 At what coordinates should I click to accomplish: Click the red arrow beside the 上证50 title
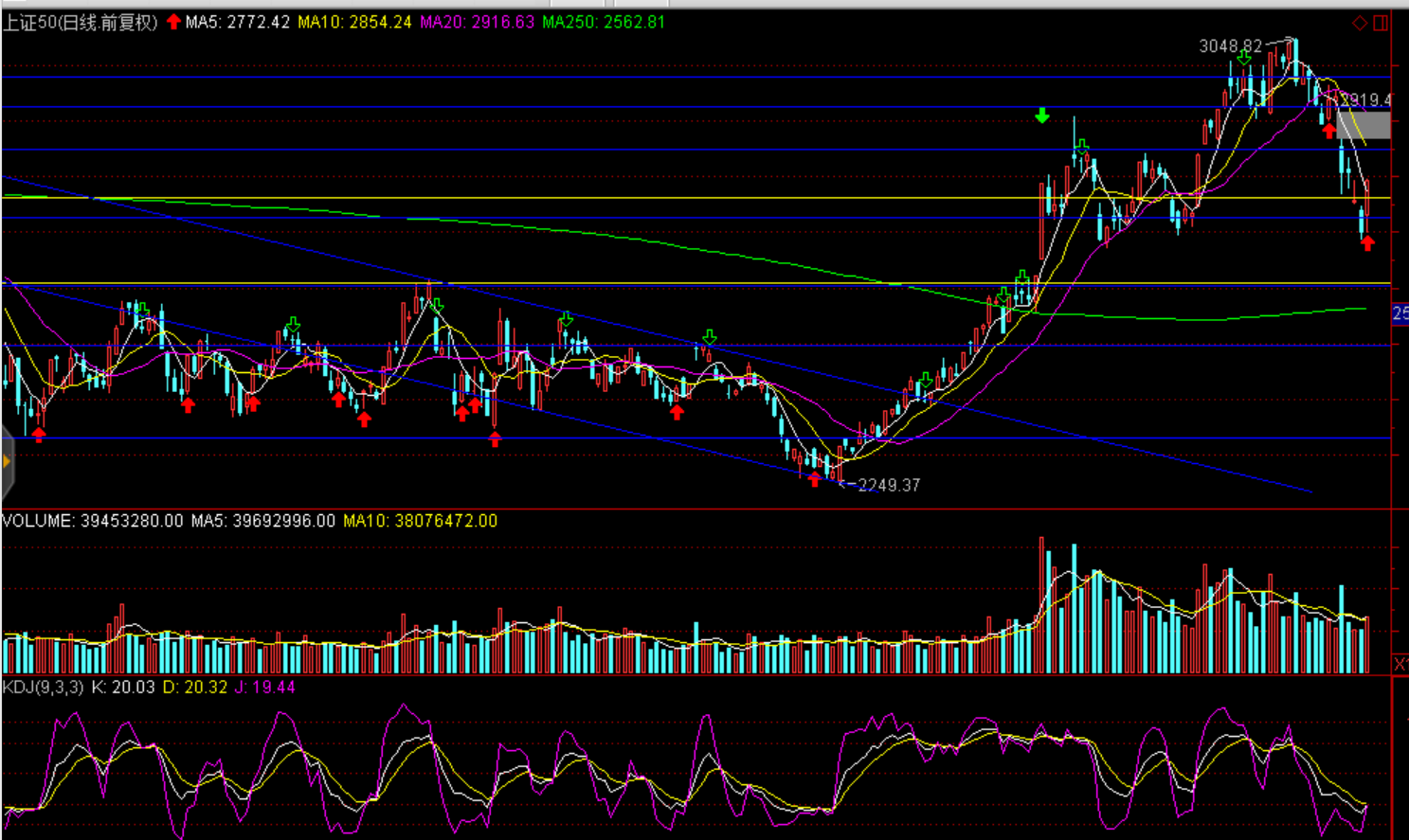pyautogui.click(x=173, y=22)
